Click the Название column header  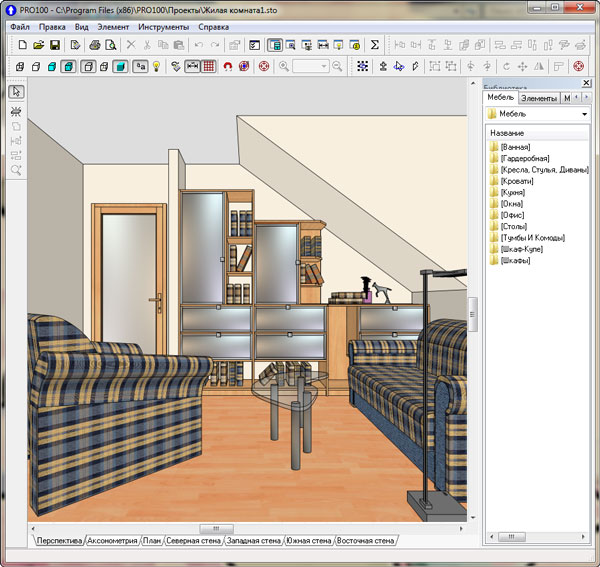pos(506,133)
